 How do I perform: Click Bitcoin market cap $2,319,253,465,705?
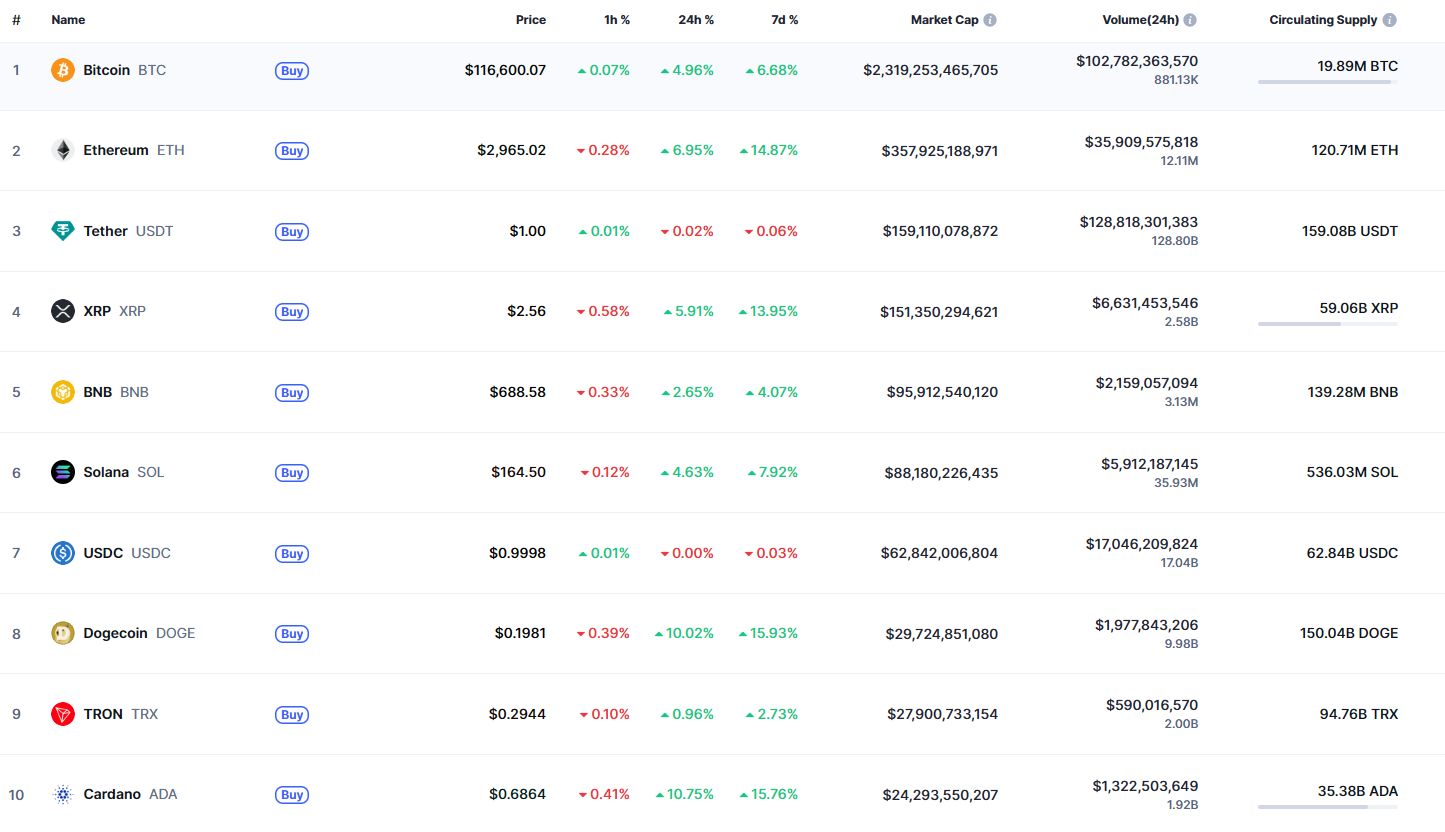[931, 70]
